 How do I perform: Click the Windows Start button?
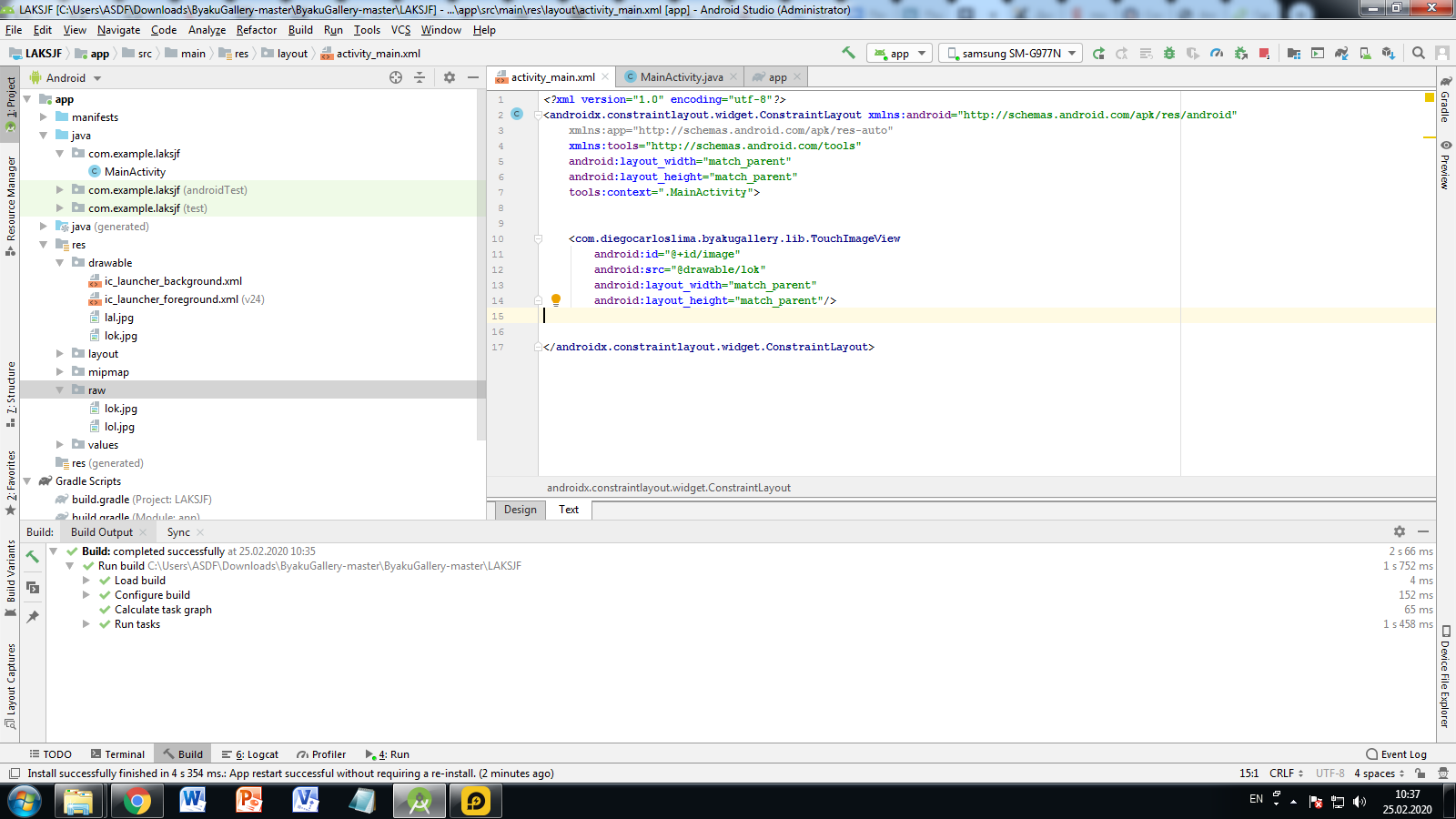[x=25, y=802]
